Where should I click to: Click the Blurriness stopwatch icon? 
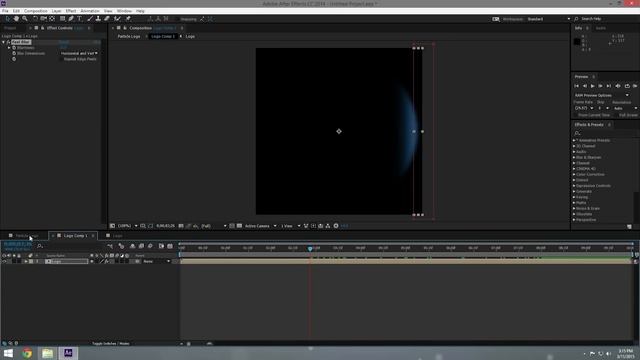pyautogui.click(x=14, y=48)
